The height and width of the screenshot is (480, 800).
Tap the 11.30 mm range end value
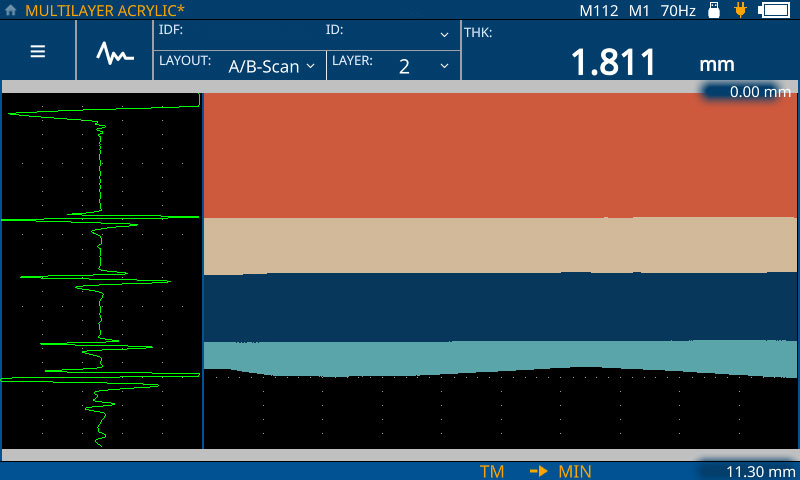751,471
